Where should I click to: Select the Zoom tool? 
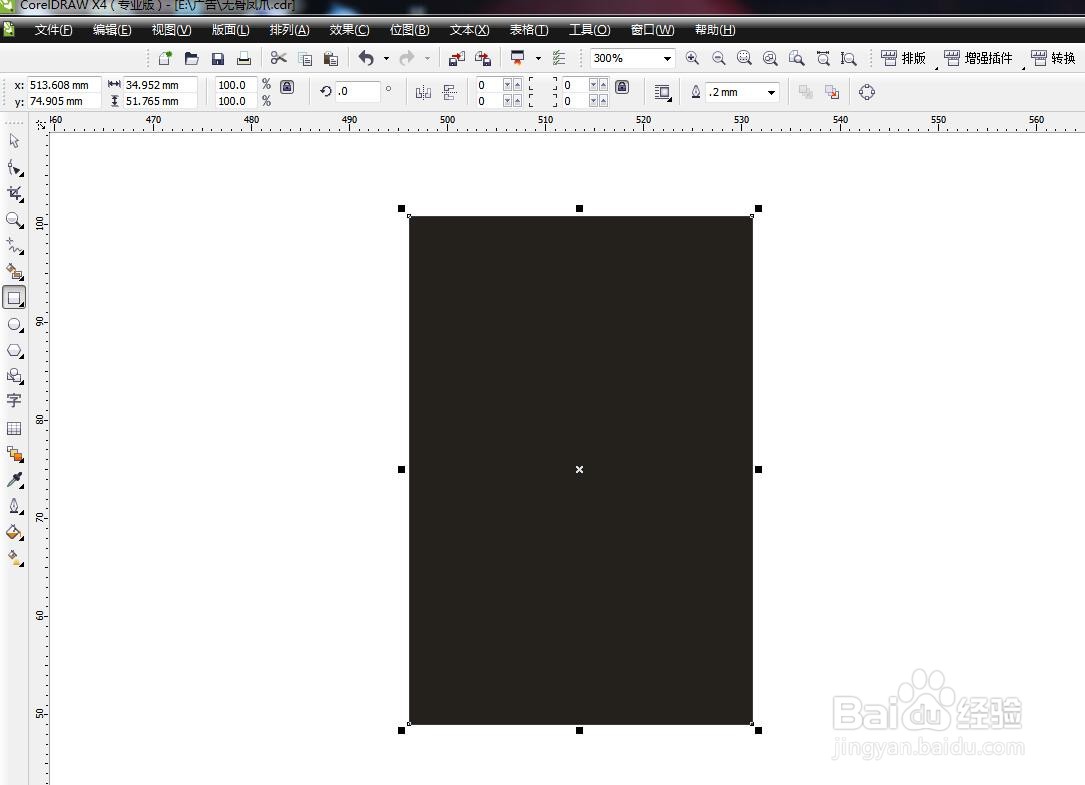point(14,220)
